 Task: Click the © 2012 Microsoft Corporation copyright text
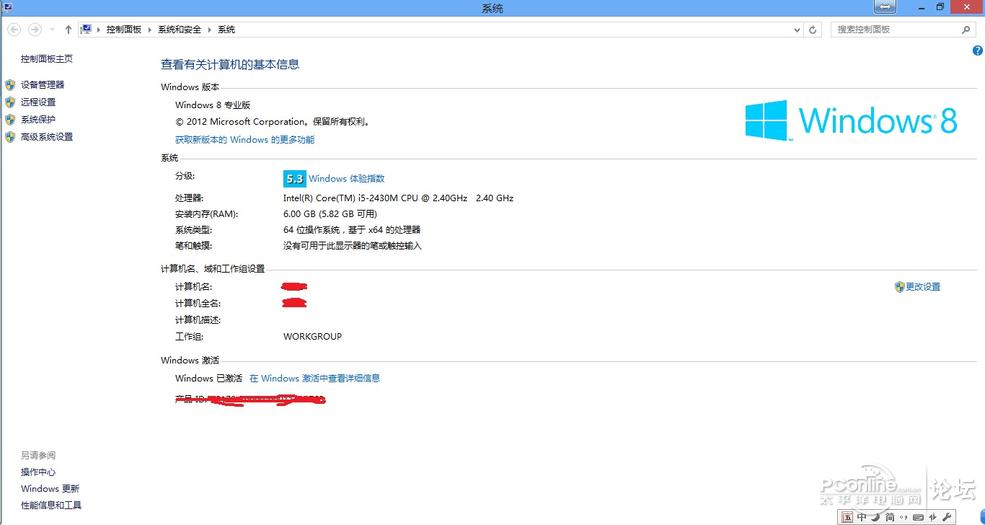[272, 122]
